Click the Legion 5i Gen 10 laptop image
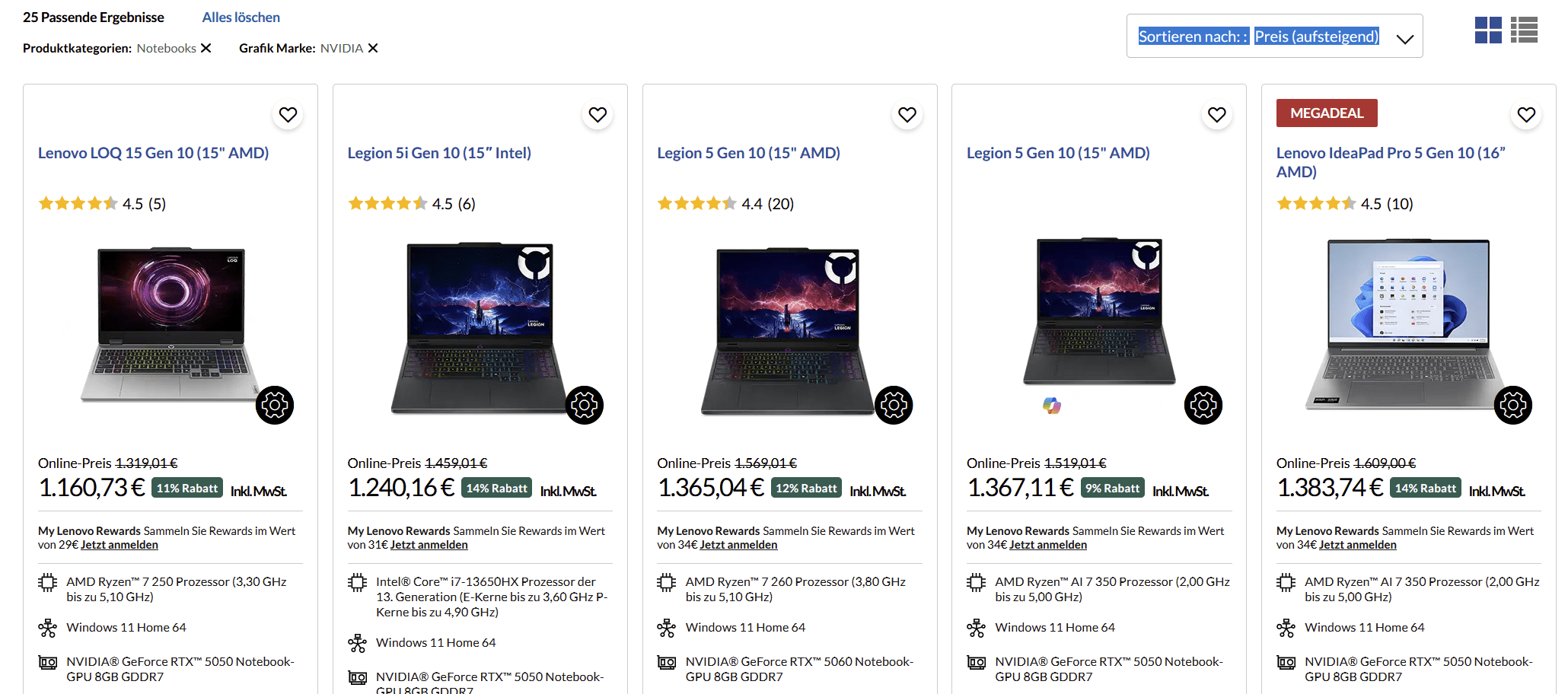The height and width of the screenshot is (694, 1568). click(480, 327)
